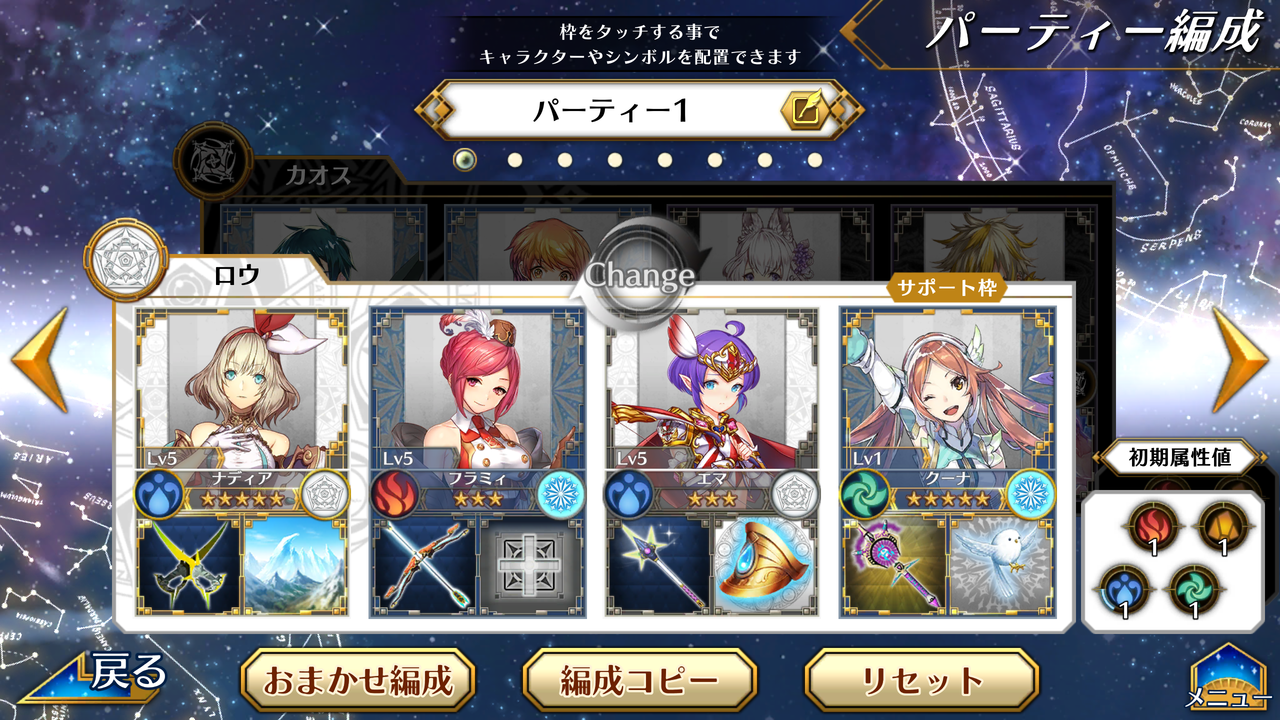The width and height of the screenshot is (1280, 720).
Task: Click the リセット button
Action: 922,681
